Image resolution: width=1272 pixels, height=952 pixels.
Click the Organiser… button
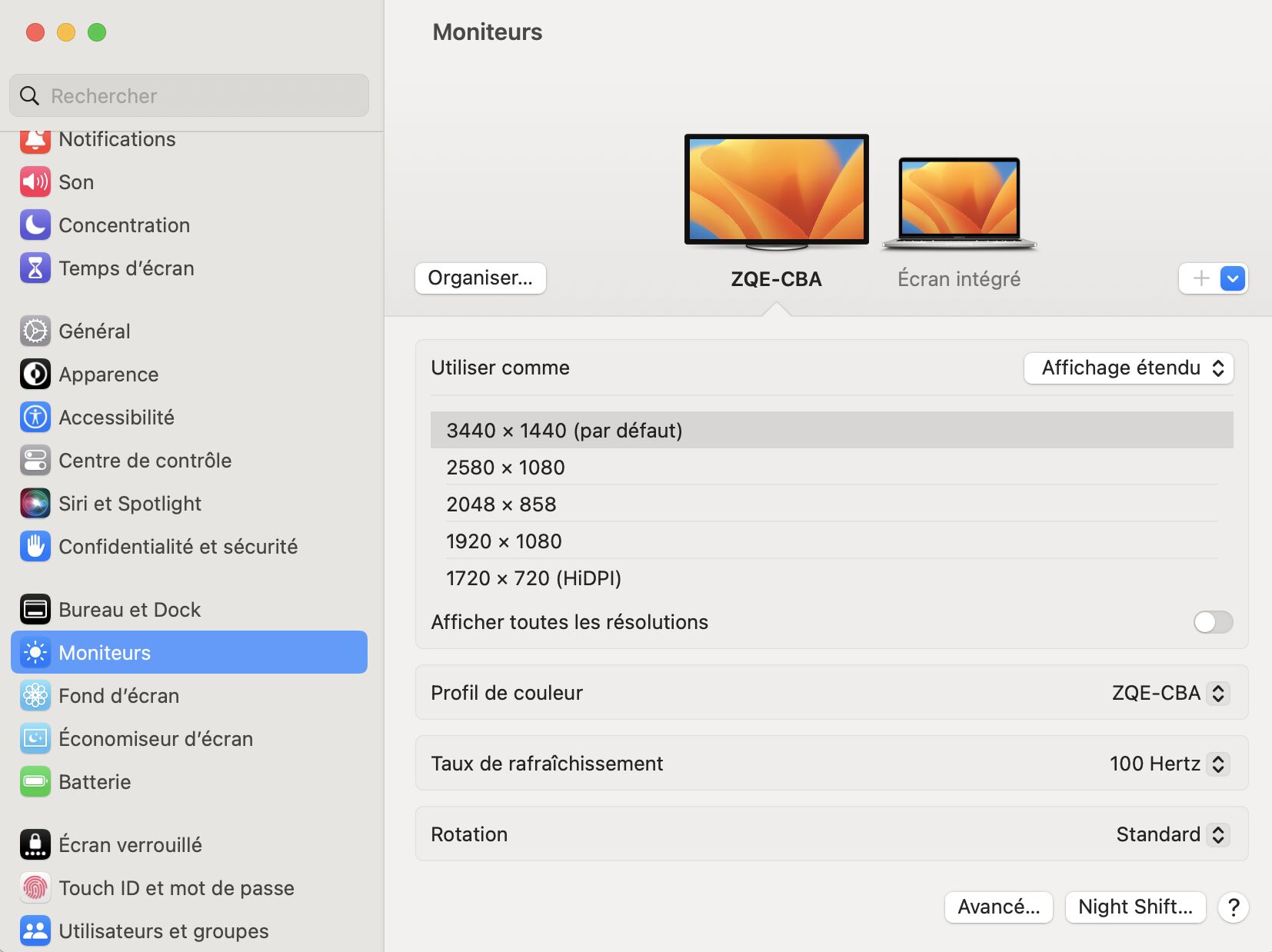(x=481, y=278)
